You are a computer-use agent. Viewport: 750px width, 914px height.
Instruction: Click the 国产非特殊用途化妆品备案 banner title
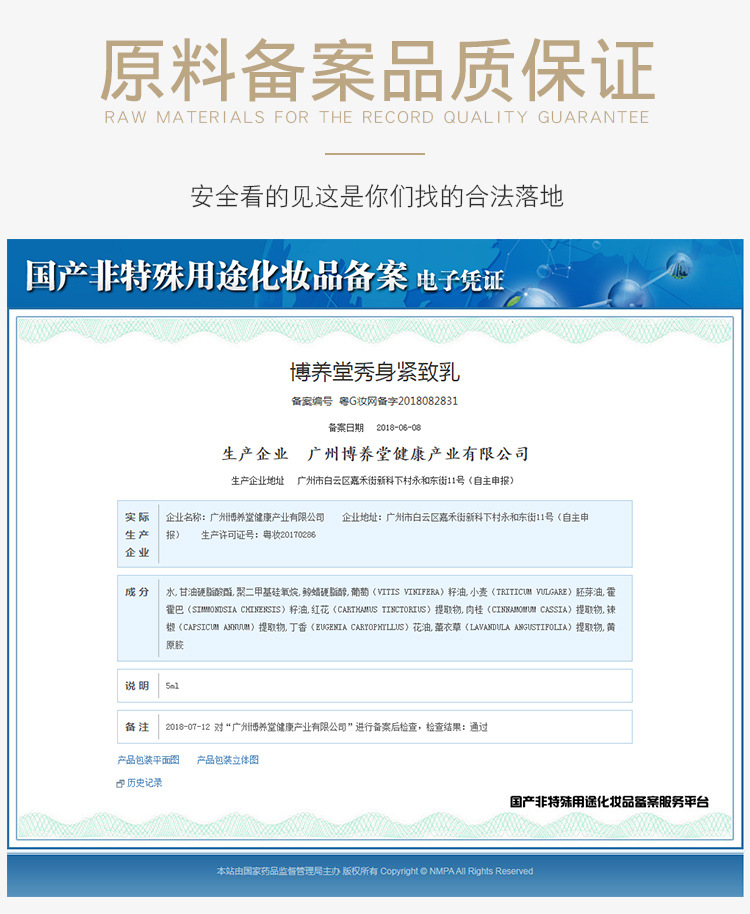click(x=216, y=275)
